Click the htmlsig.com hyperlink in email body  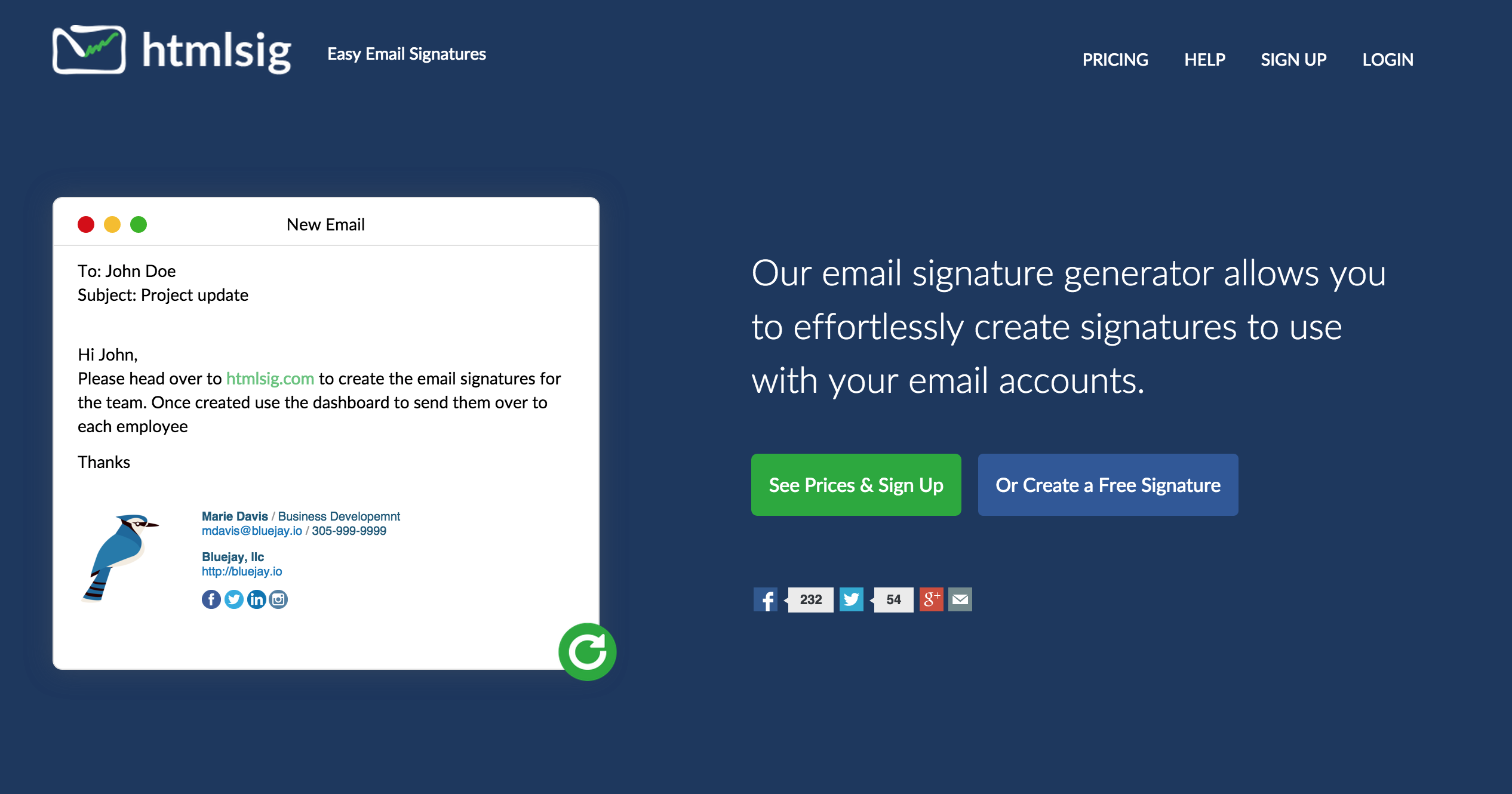[271, 379]
